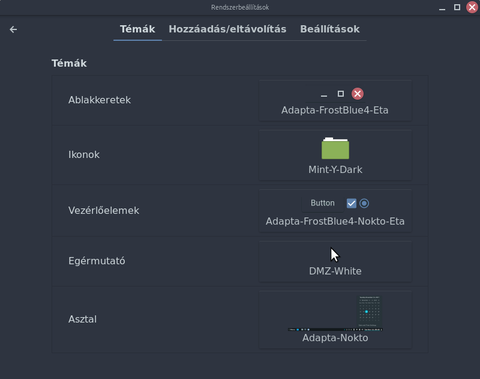Viewport: 480px width, 379px height.
Task: Click the Adapta-Nokto desktop preview thumbnail
Action: [335, 313]
